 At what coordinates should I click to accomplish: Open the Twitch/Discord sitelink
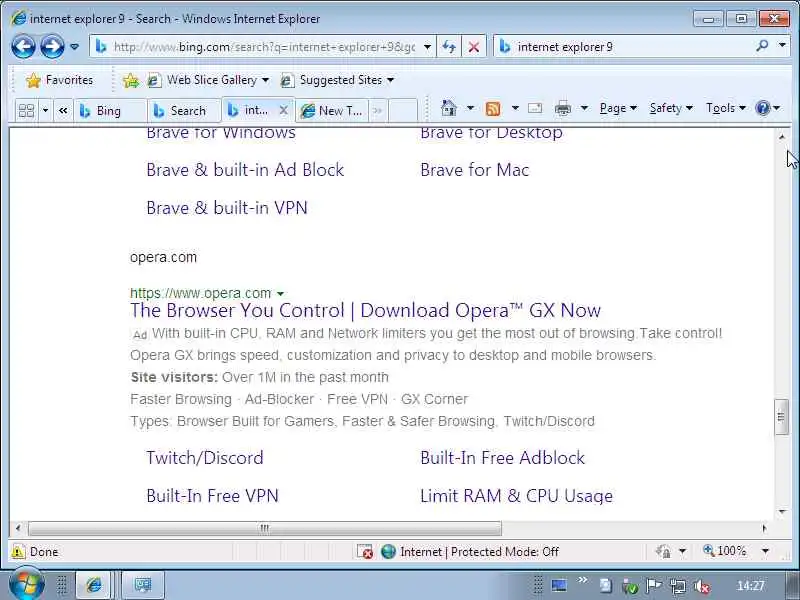click(205, 458)
